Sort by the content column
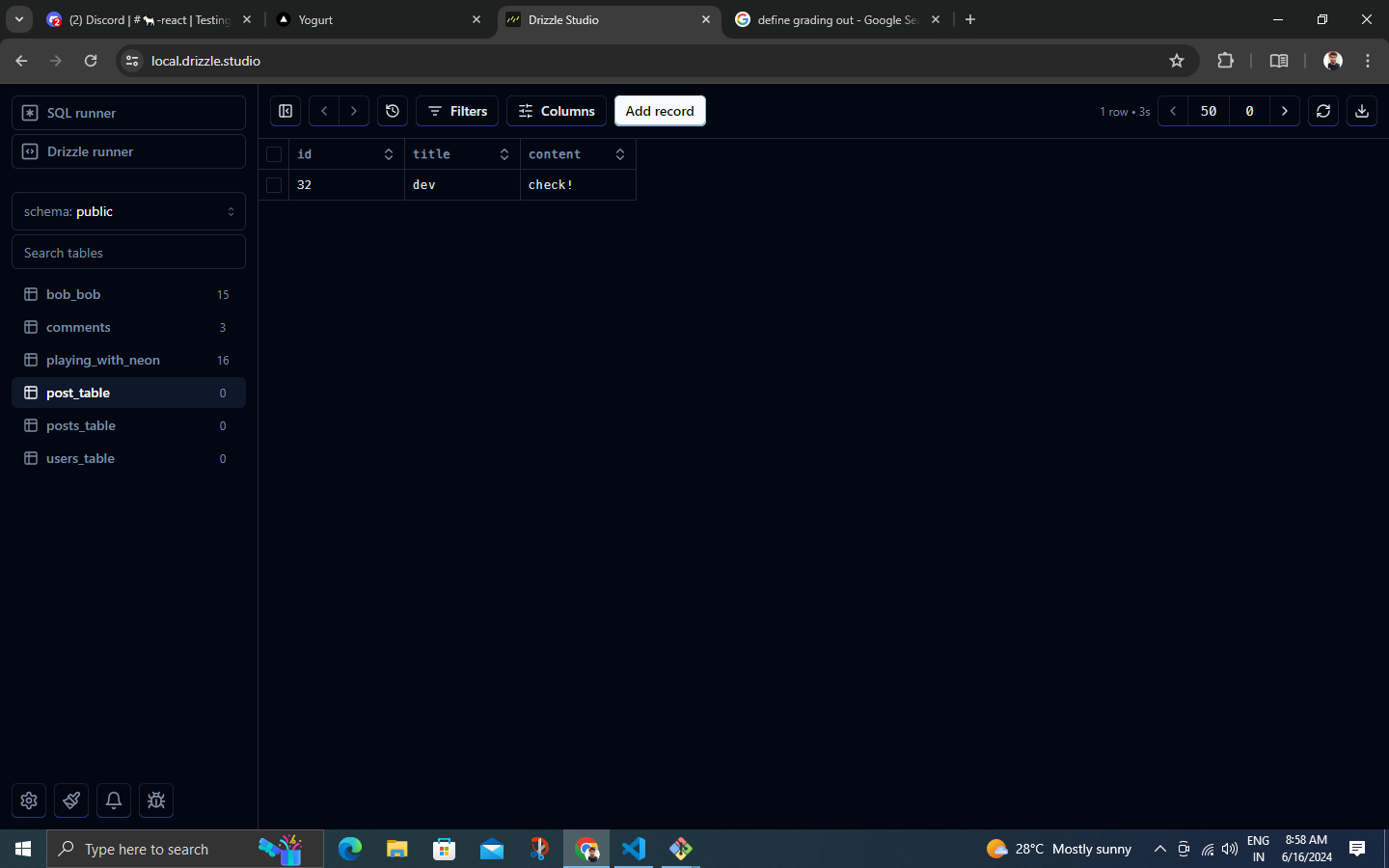This screenshot has width=1389, height=868. (x=620, y=154)
